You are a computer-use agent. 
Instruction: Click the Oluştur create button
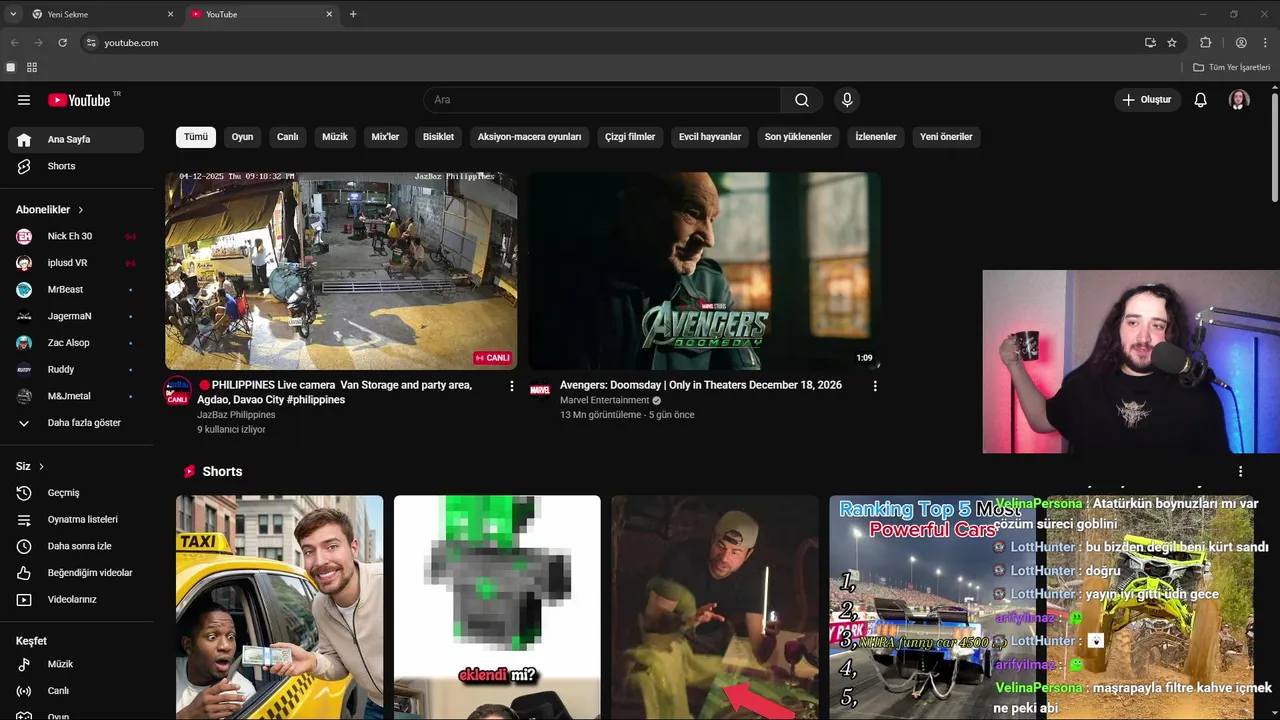point(1148,100)
